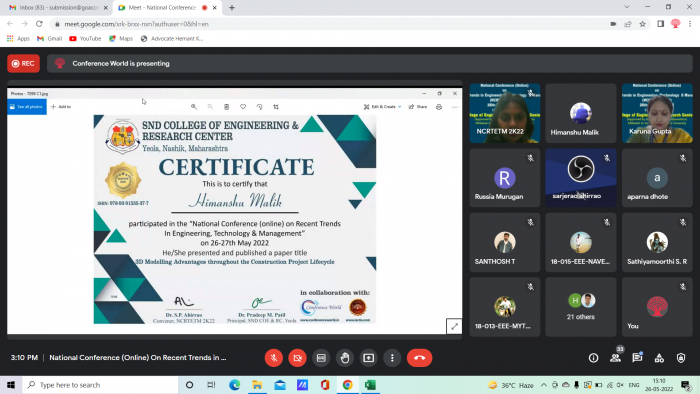Toggle the camera on/off button
The height and width of the screenshot is (394, 700).
click(x=297, y=358)
